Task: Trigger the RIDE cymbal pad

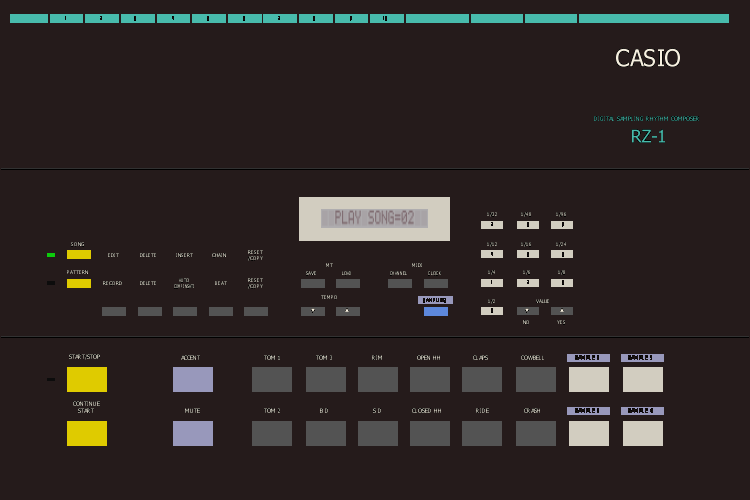Action: (x=482, y=433)
